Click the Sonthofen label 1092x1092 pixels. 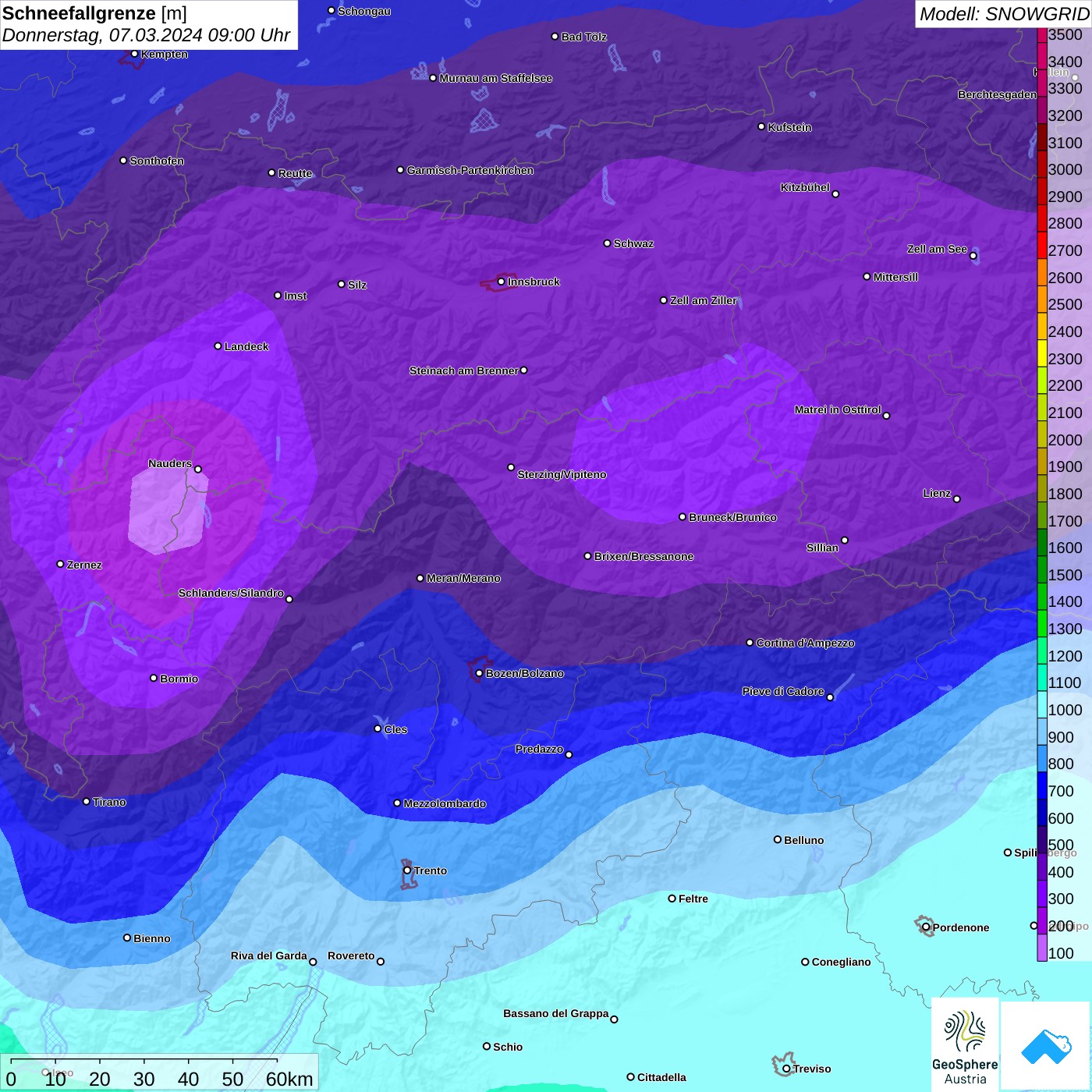point(157,161)
